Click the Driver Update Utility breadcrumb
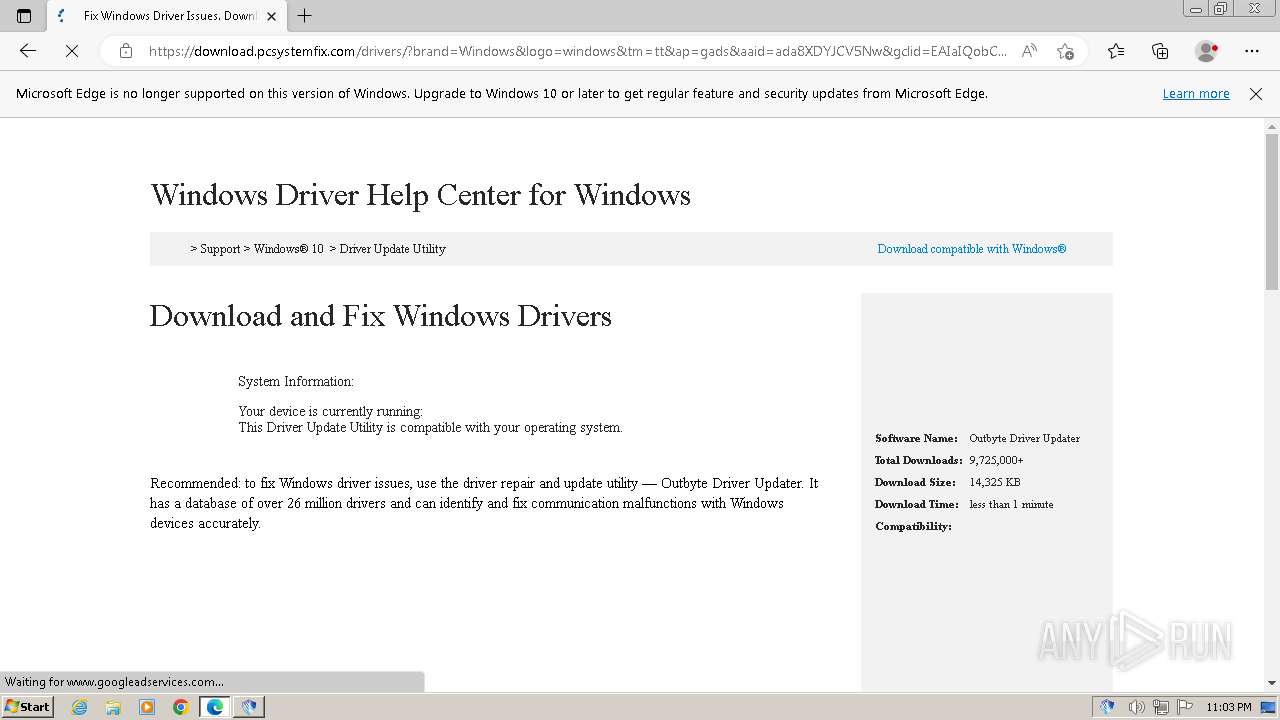1280x720 pixels. click(393, 249)
